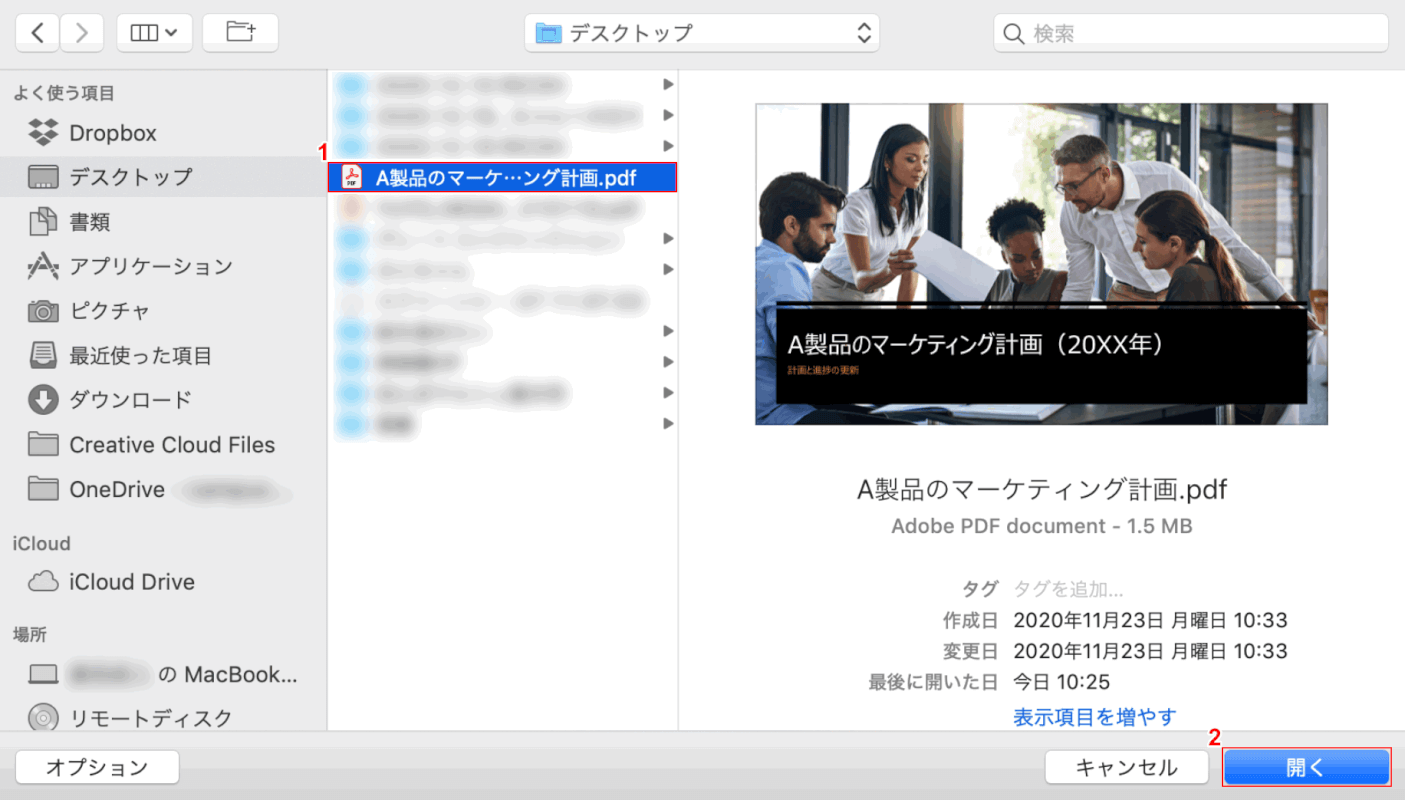Select Creative Cloud Files in sidebar

point(171,445)
